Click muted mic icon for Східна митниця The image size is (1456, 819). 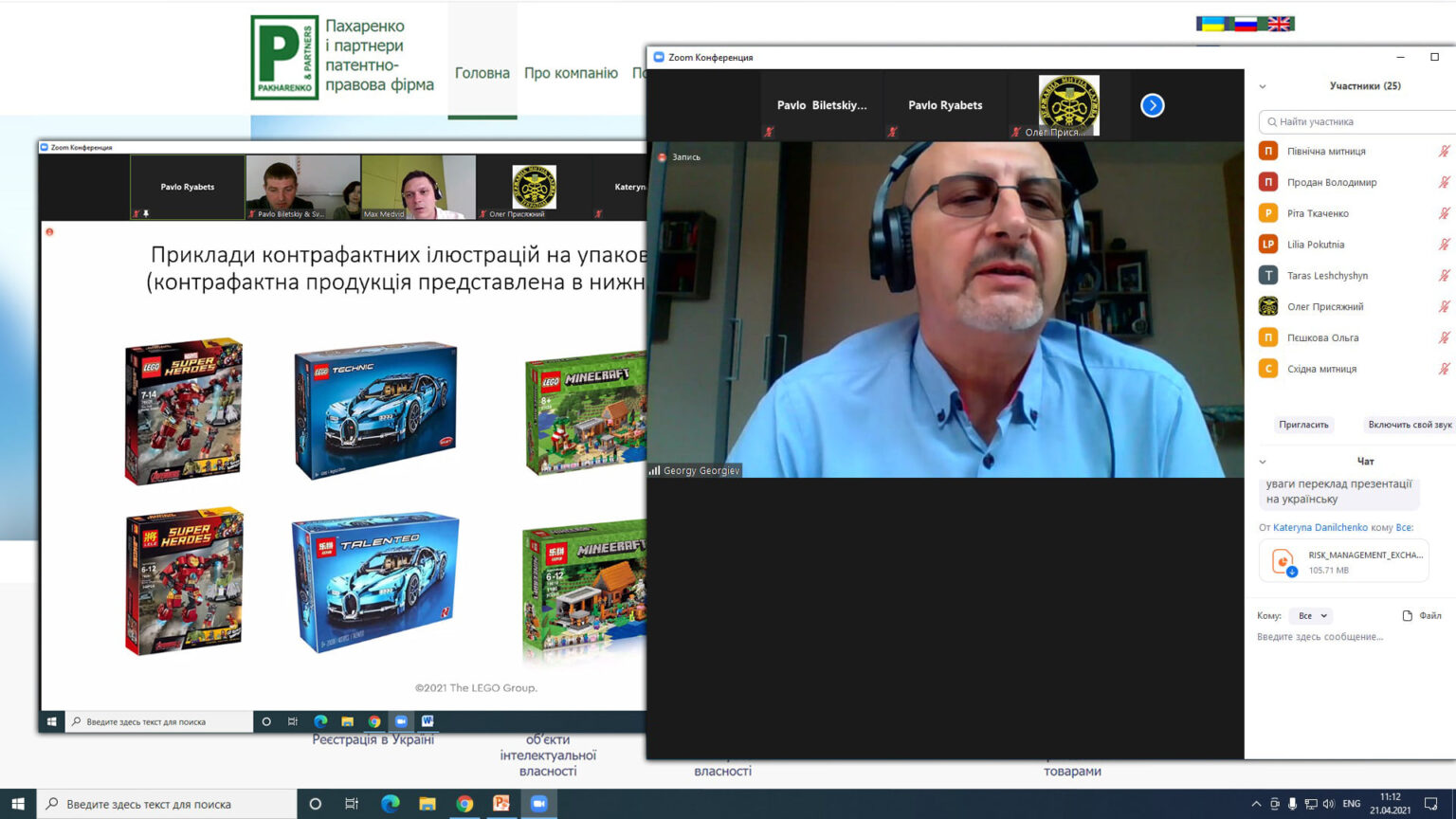click(x=1444, y=369)
